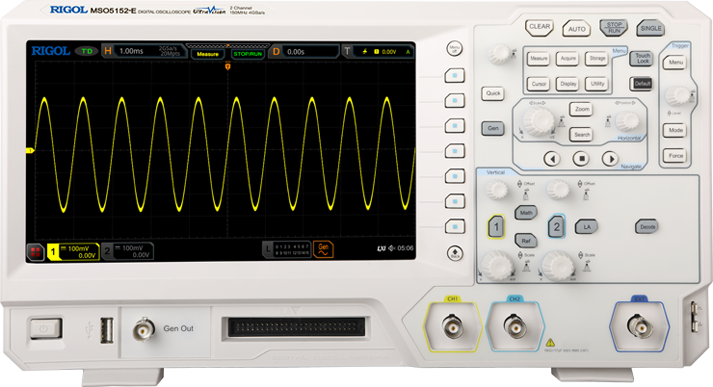The height and width of the screenshot is (387, 713).
Task: Click the navigate left arrow button
Action: 552,159
